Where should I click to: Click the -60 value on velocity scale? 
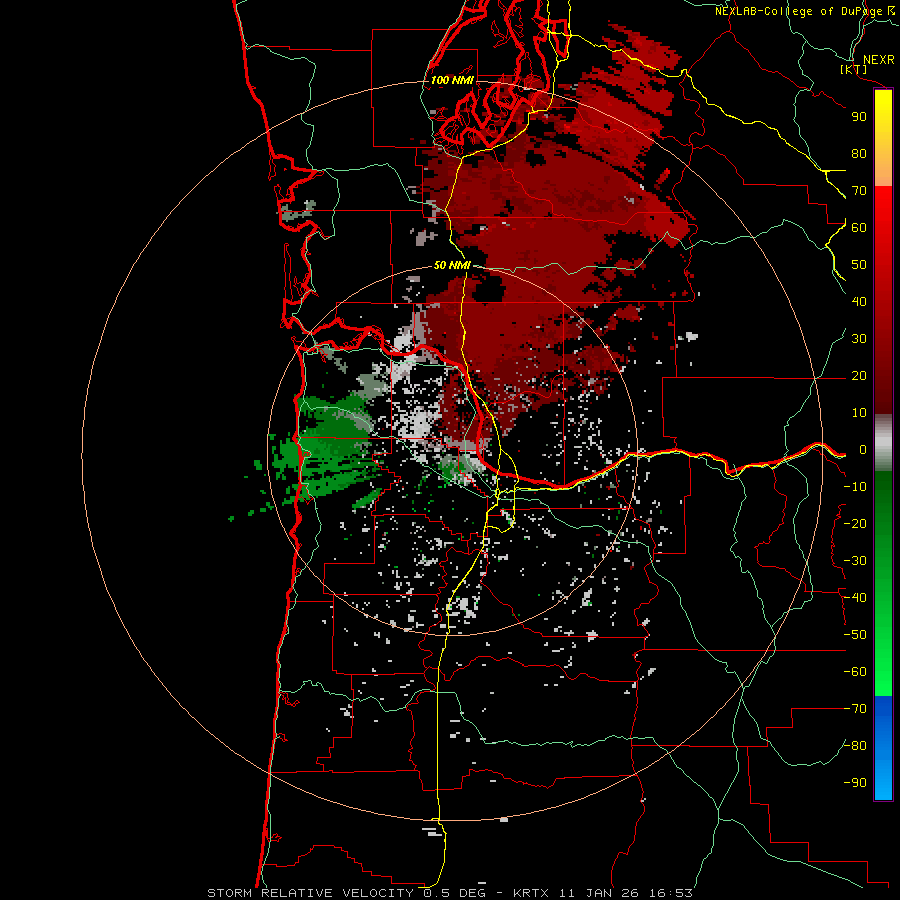(x=855, y=672)
